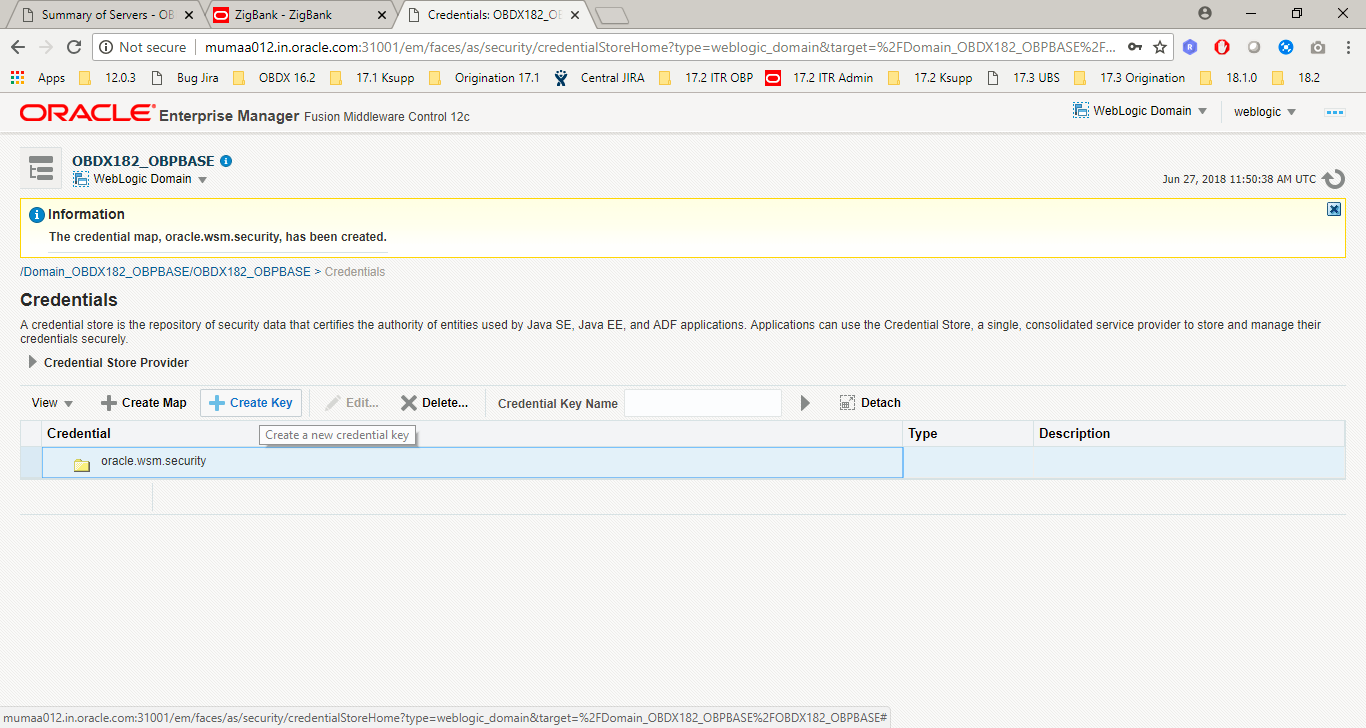Expand the Credential Store Provider section

pyautogui.click(x=33, y=362)
